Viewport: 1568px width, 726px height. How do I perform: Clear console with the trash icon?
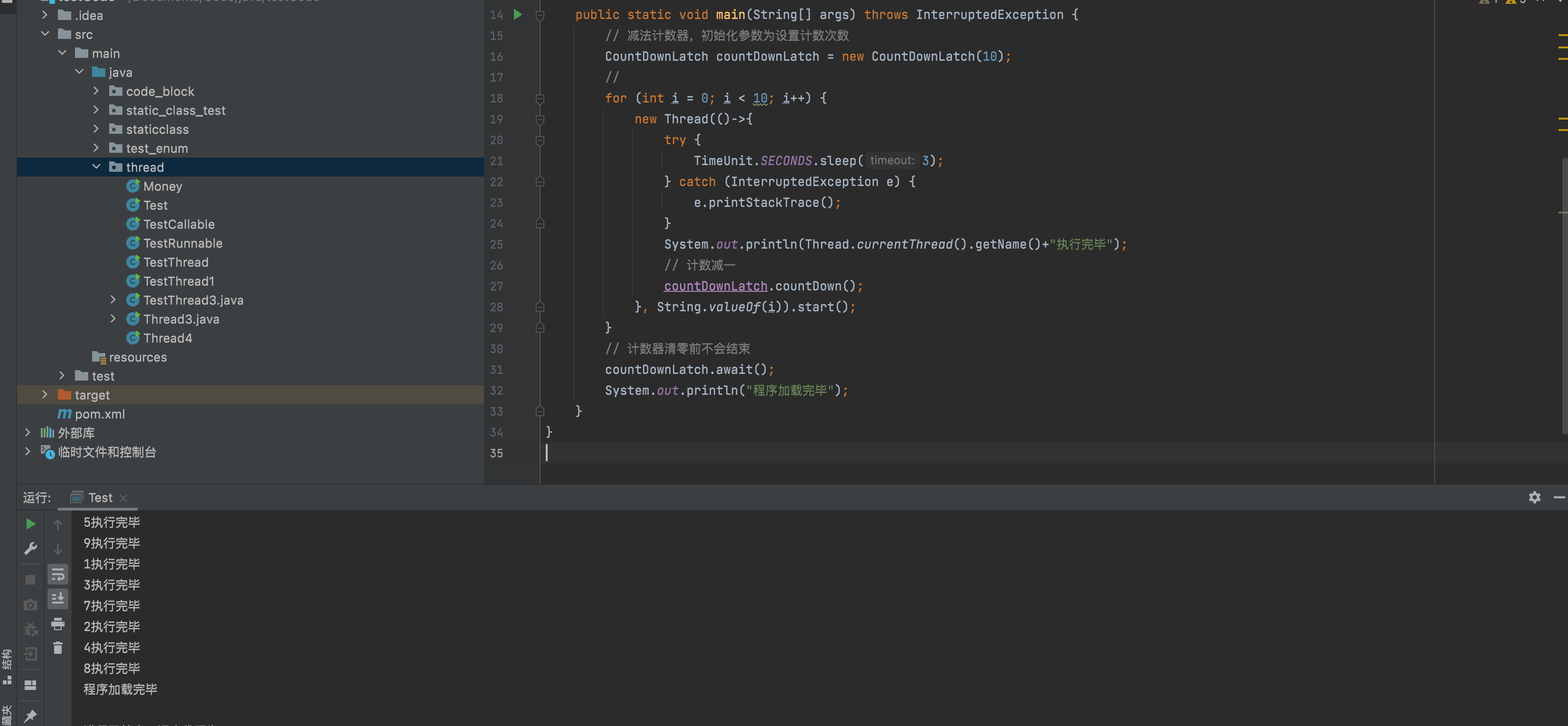point(58,648)
